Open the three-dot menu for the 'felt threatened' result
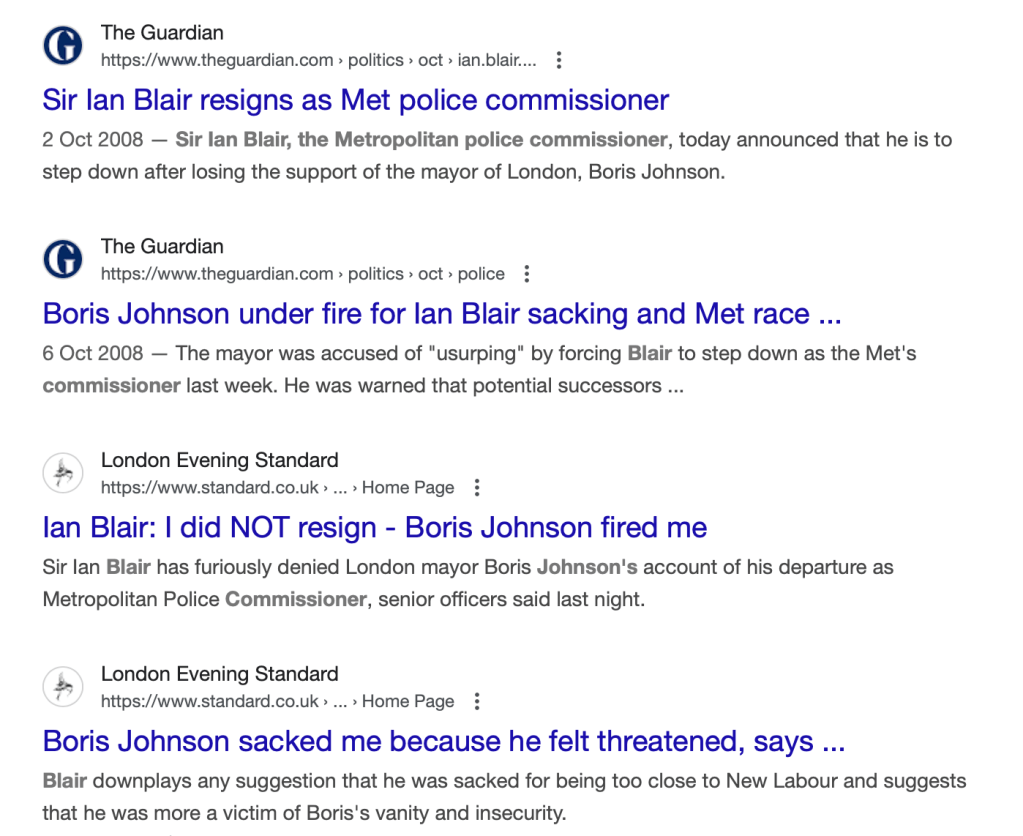This screenshot has height=836, width=1023. 477,701
